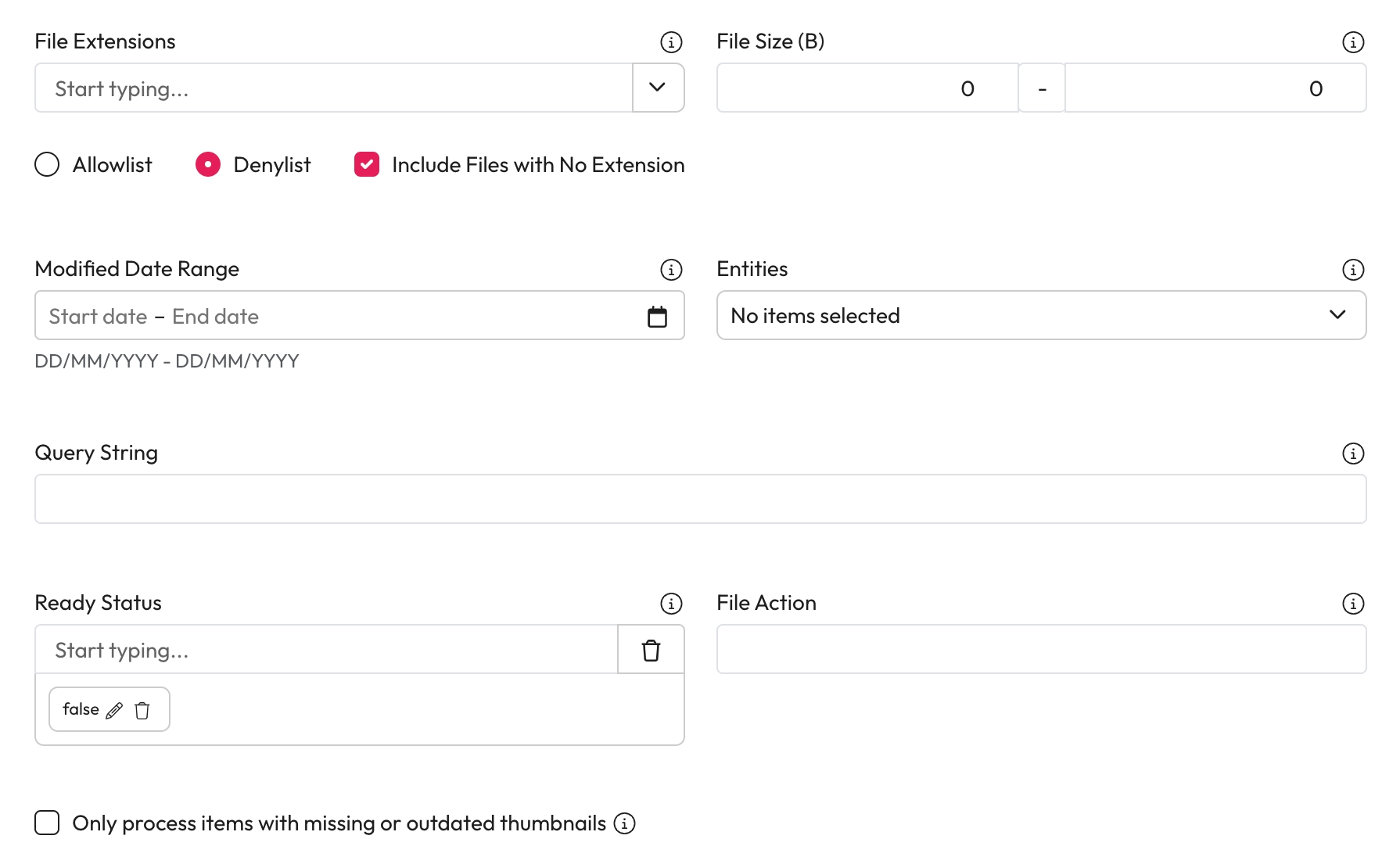1400x857 pixels.
Task: Expand the File Extensions dropdown arrow
Action: coord(658,88)
